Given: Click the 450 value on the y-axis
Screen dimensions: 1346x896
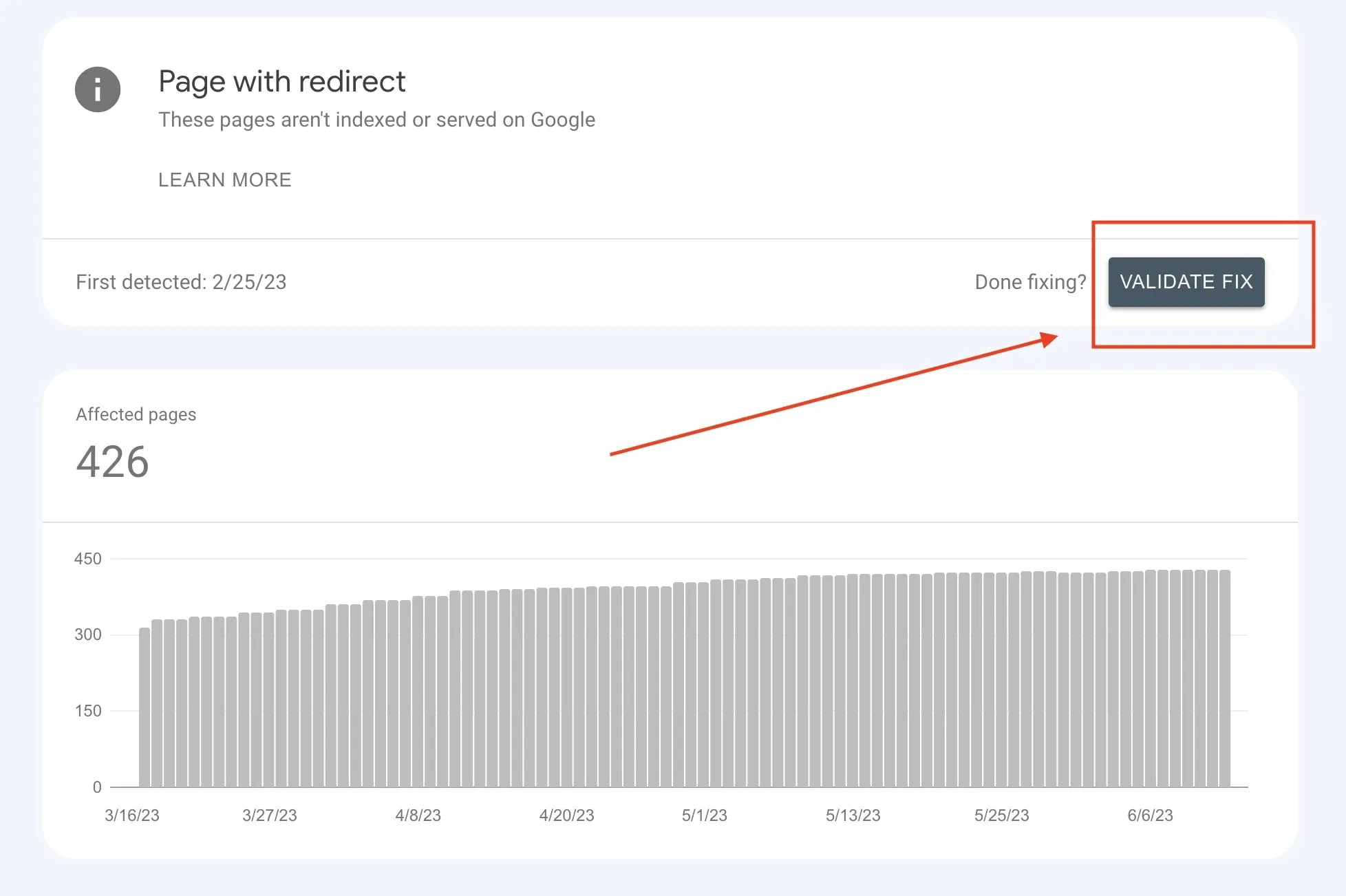Looking at the screenshot, I should tap(87, 559).
